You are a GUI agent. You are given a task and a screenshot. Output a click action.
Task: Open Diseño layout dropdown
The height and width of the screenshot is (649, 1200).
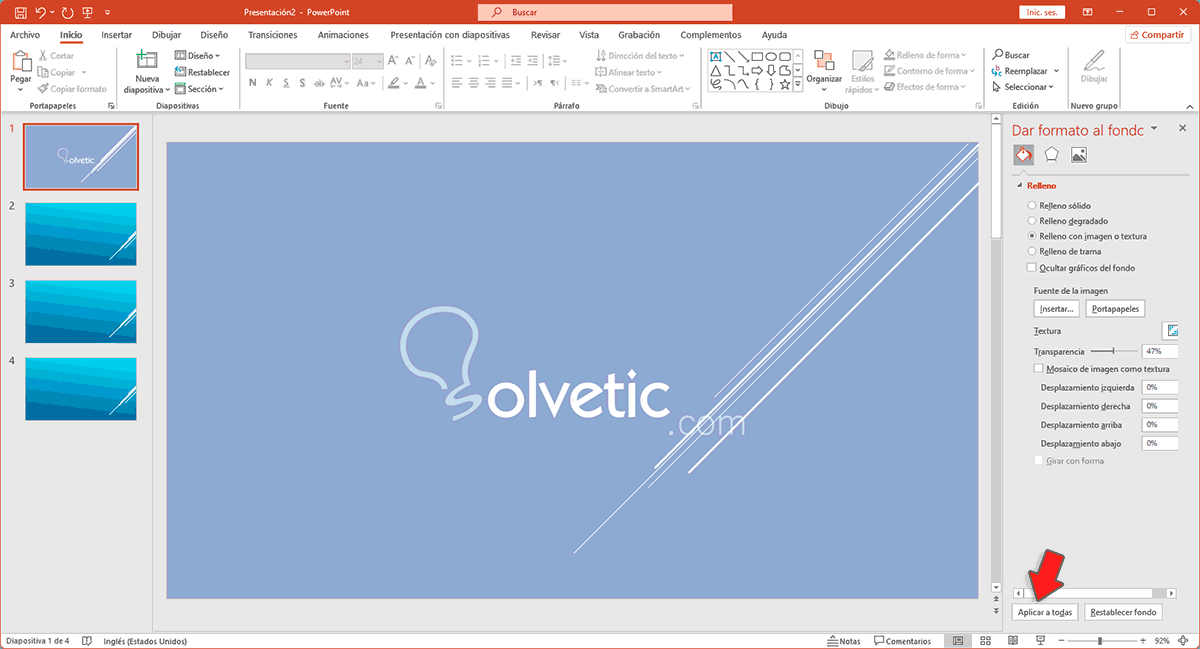[198, 56]
